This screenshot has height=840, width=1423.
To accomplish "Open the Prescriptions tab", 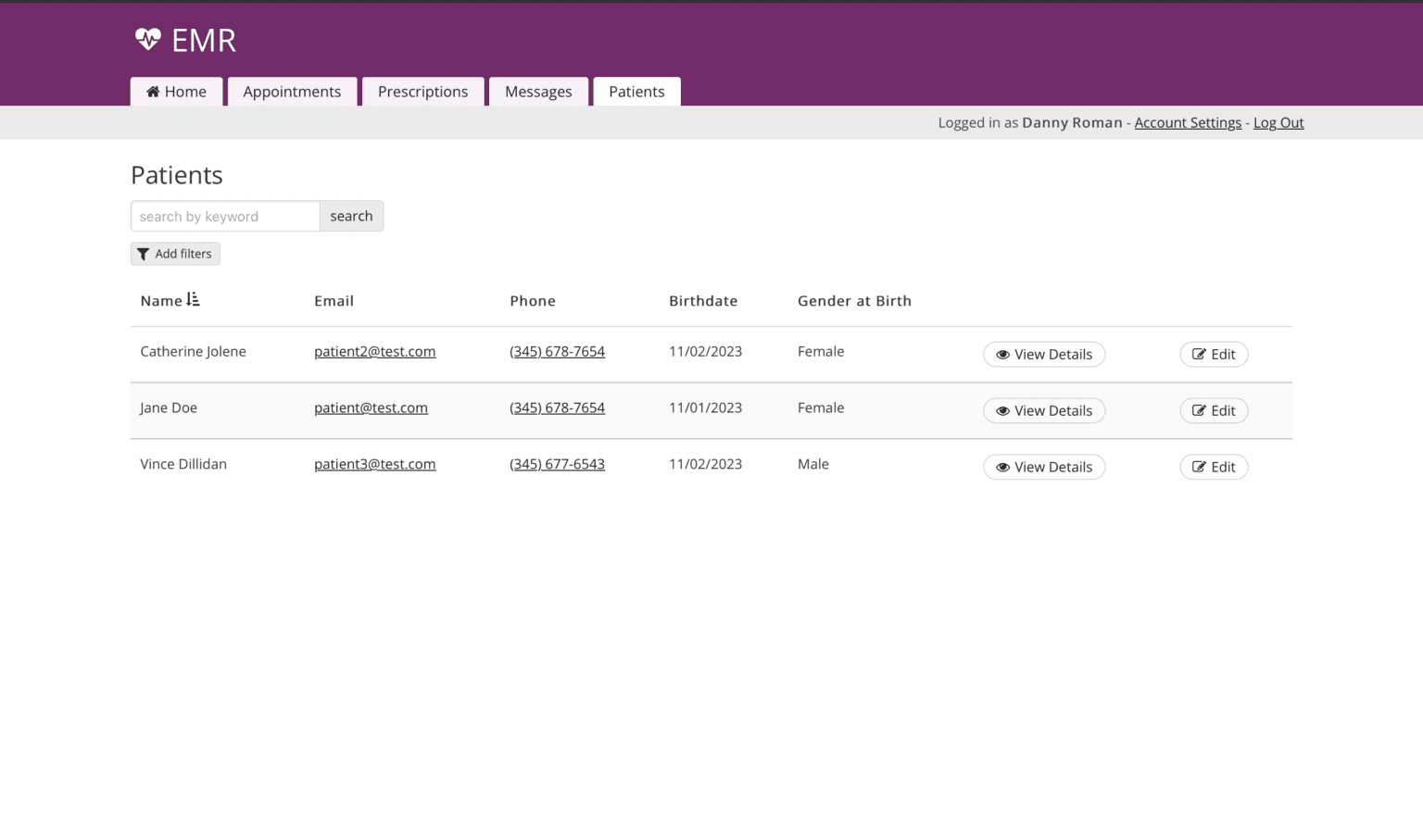I will [422, 91].
